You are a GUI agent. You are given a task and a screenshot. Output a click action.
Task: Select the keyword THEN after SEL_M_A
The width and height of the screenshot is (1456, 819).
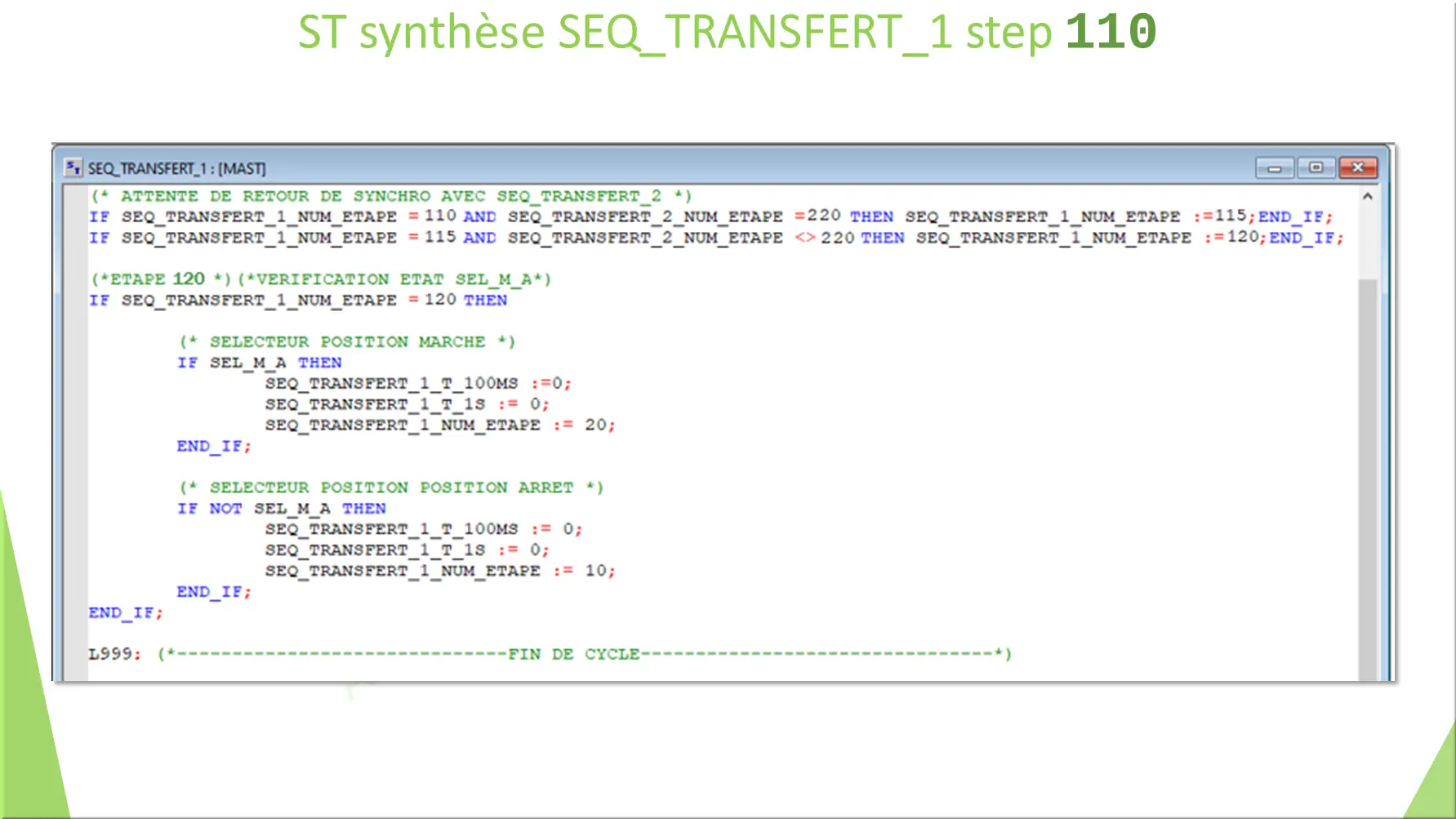[321, 362]
